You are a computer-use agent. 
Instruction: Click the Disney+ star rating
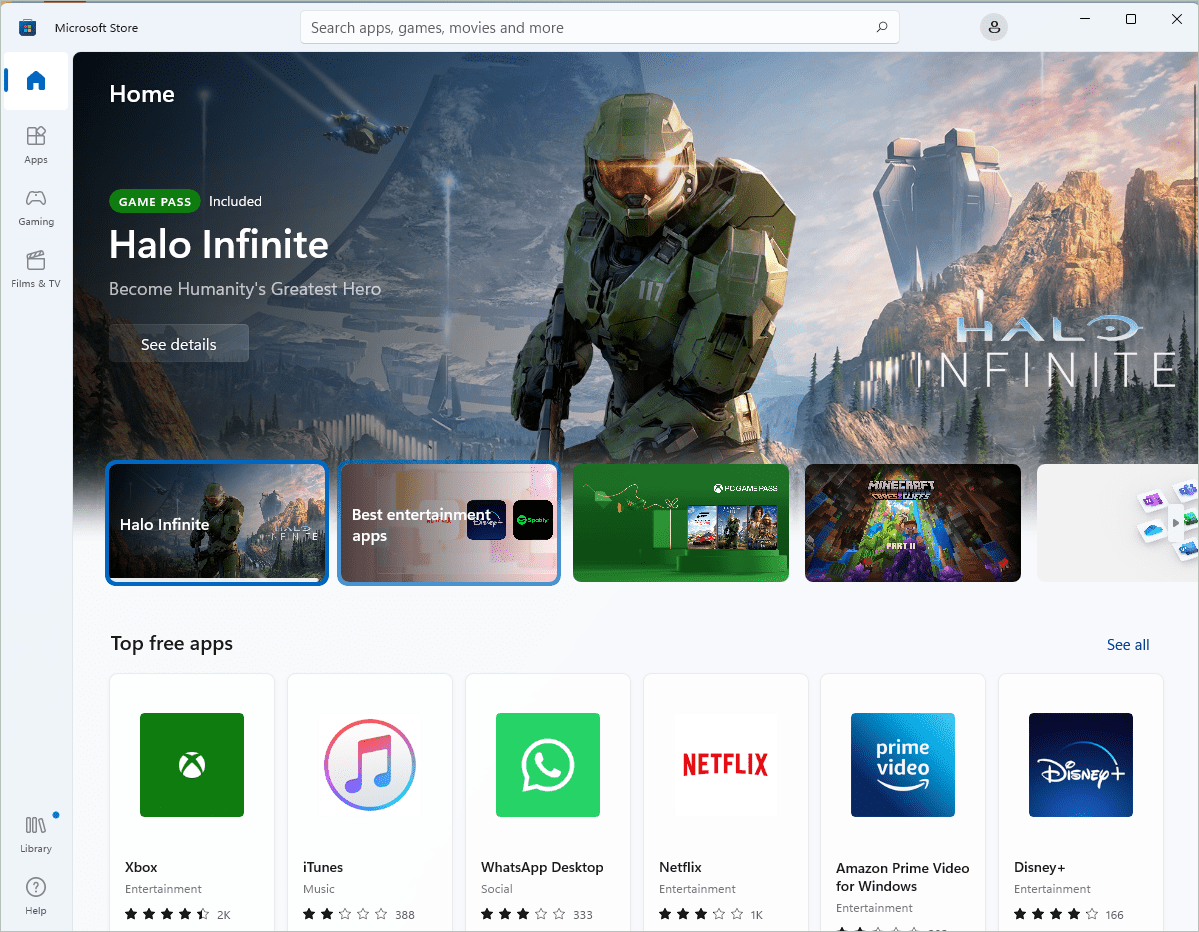(x=1056, y=914)
